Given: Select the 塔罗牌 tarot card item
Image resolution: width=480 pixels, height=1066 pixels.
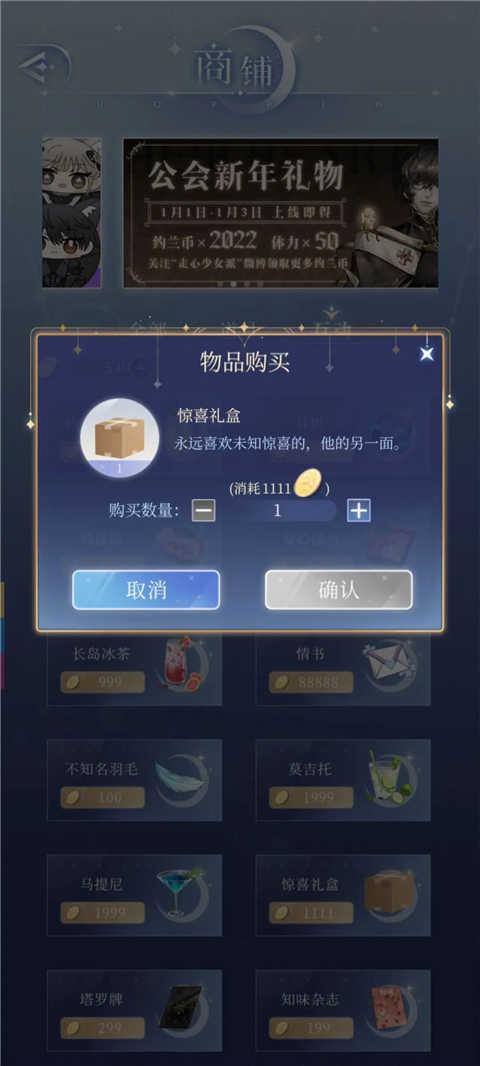Looking at the screenshot, I should pyautogui.click(x=134, y=1010).
